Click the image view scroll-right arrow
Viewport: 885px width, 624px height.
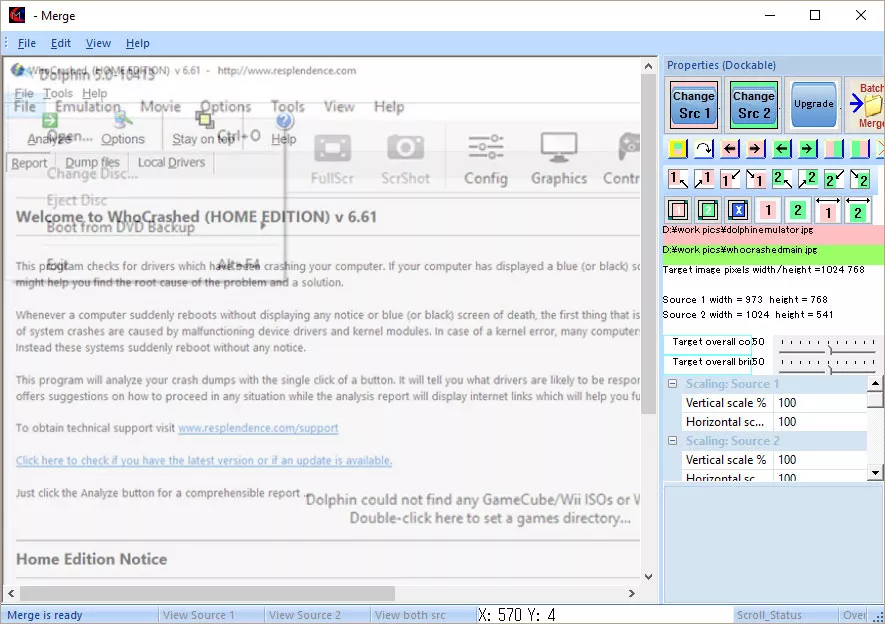(632, 594)
